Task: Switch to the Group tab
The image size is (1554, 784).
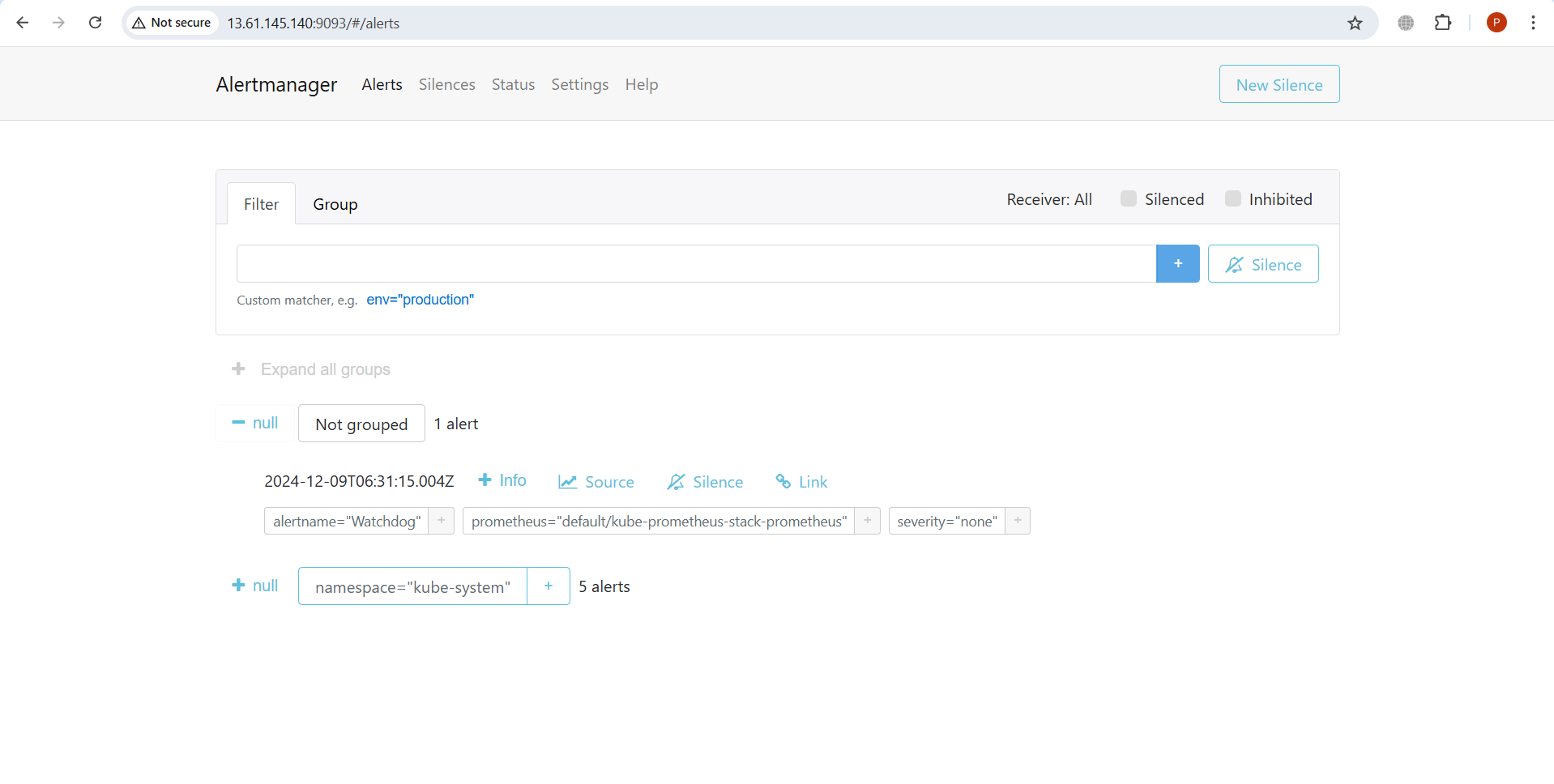Action: point(335,203)
